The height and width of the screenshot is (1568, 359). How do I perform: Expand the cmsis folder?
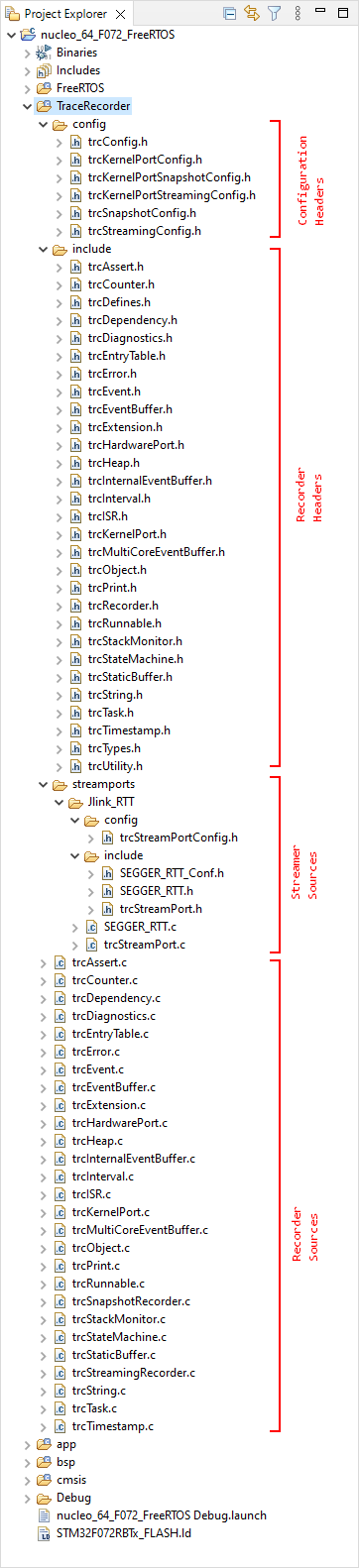pos(27,1480)
